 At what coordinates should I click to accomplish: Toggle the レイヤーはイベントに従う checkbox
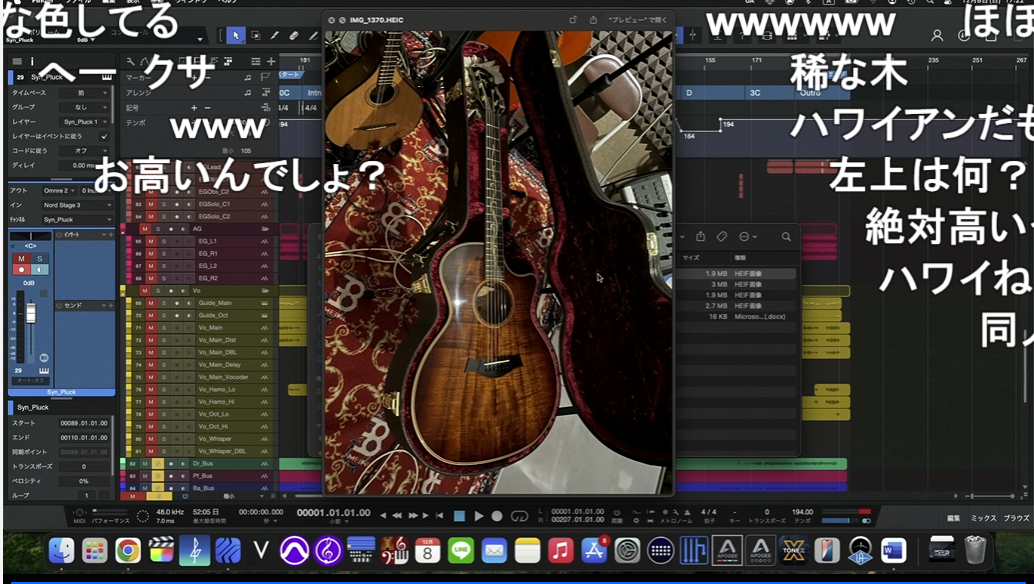(105, 136)
